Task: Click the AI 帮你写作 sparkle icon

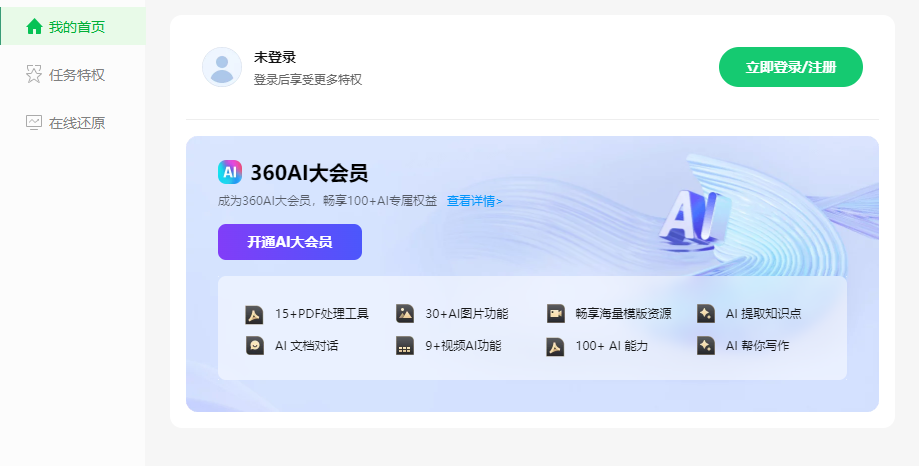Action: 706,346
